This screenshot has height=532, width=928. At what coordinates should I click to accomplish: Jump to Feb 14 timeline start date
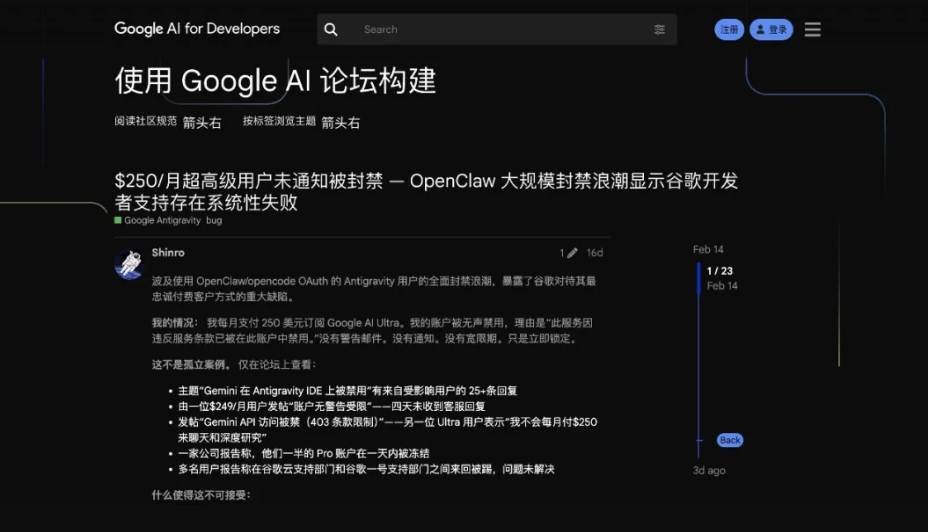[x=708, y=249]
